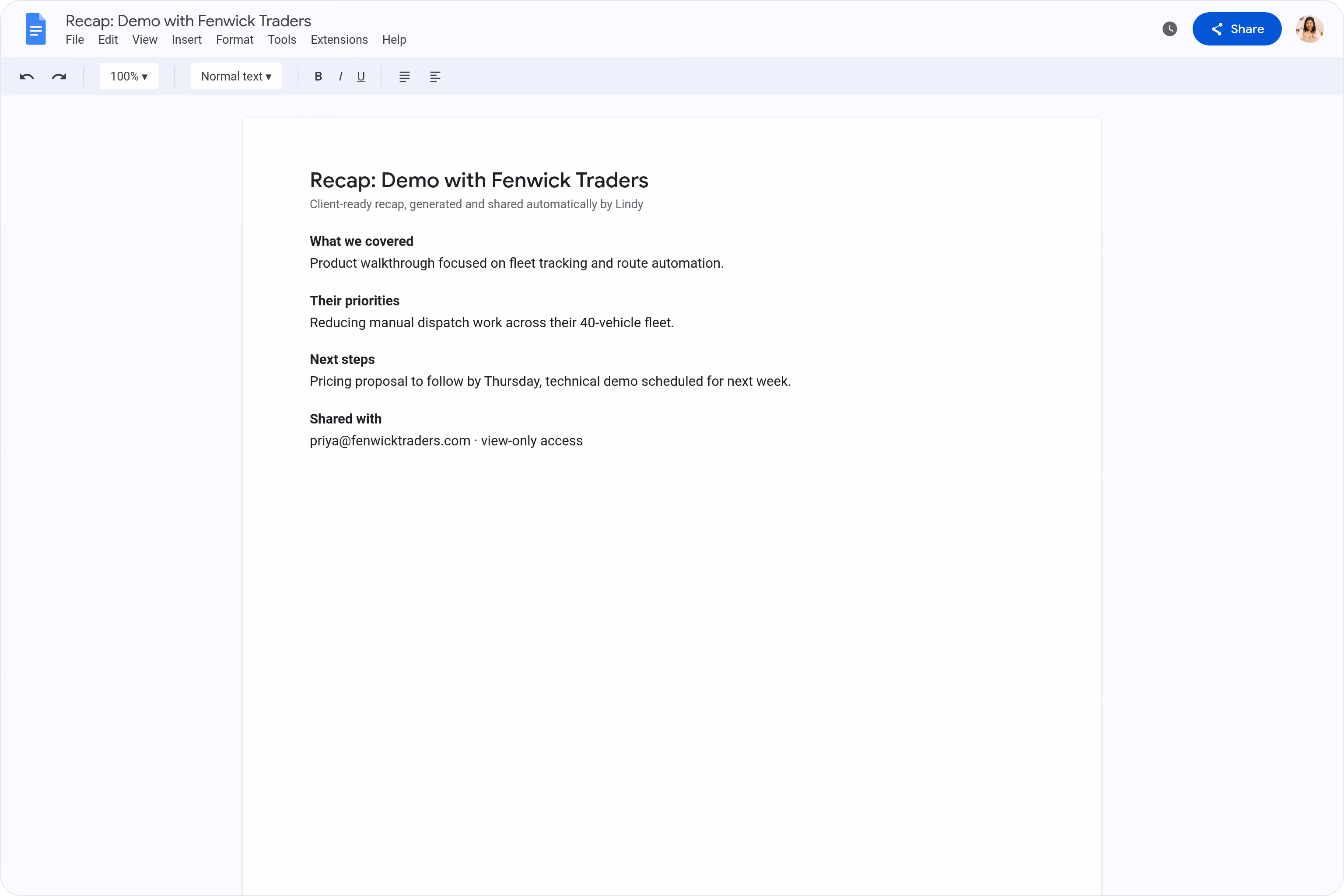Click the 'What we covered' heading
1344x896 pixels.
[361, 241]
